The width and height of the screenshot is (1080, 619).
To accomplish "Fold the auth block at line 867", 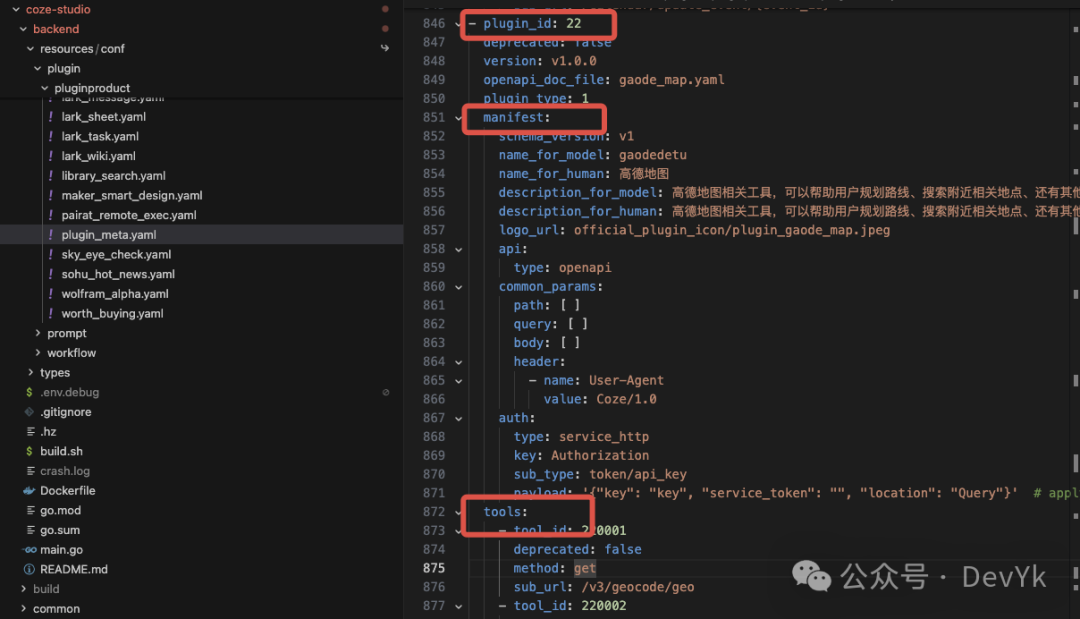I will pyautogui.click(x=458, y=418).
